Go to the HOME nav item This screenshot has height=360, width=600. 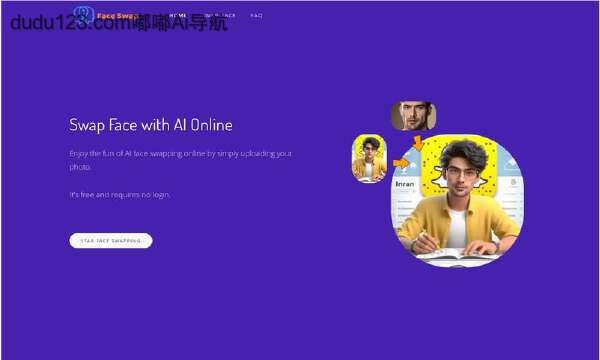pyautogui.click(x=178, y=16)
